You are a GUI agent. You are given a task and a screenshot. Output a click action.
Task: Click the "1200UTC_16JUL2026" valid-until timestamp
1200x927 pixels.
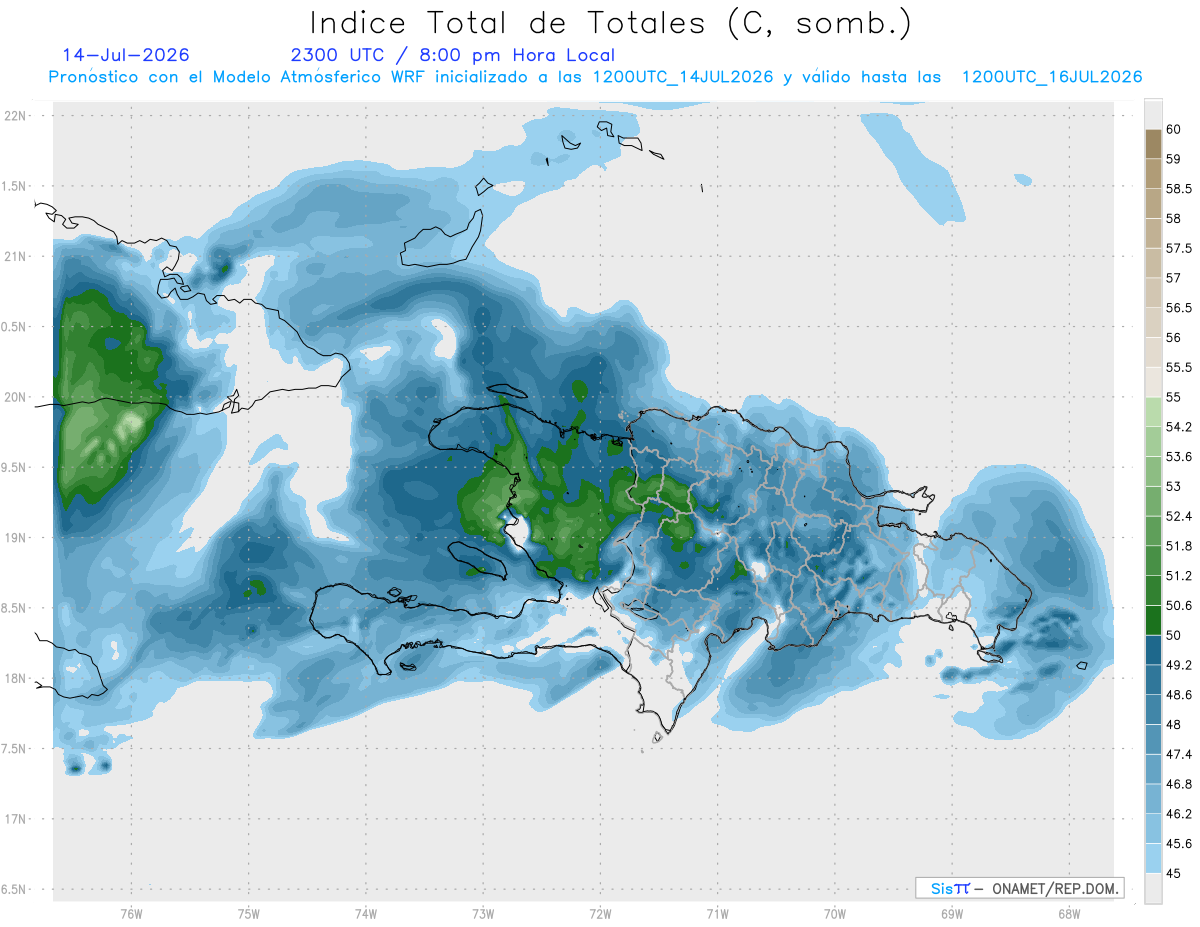coord(1052,77)
